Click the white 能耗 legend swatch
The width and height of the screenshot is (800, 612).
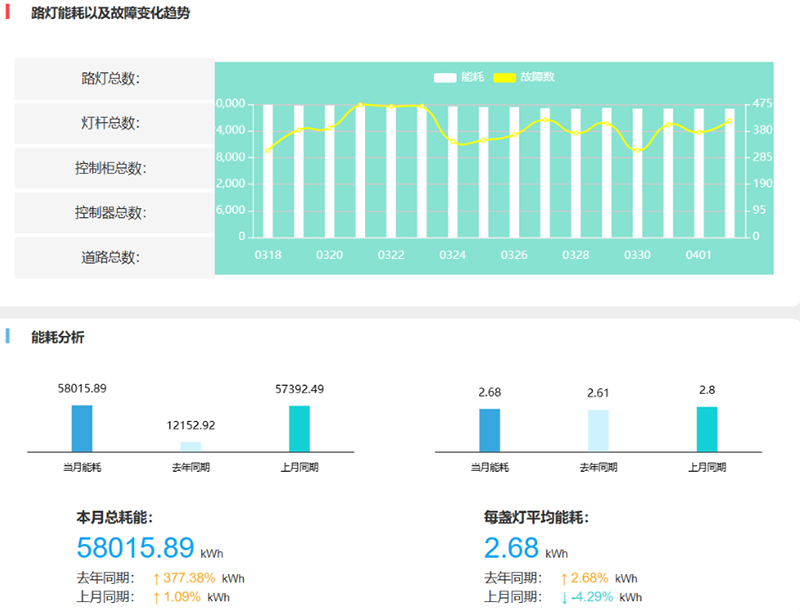(x=444, y=75)
